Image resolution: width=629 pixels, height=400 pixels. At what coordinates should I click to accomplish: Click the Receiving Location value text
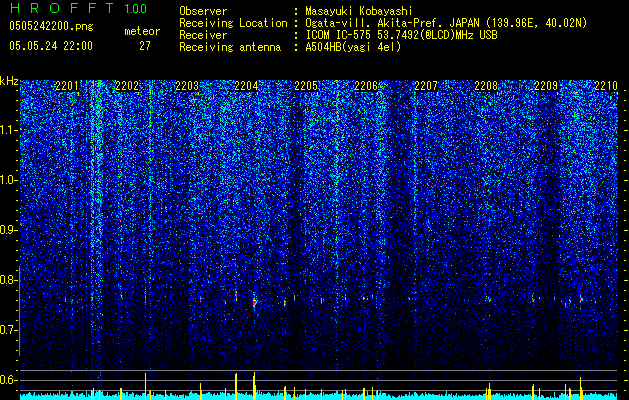click(x=446, y=23)
